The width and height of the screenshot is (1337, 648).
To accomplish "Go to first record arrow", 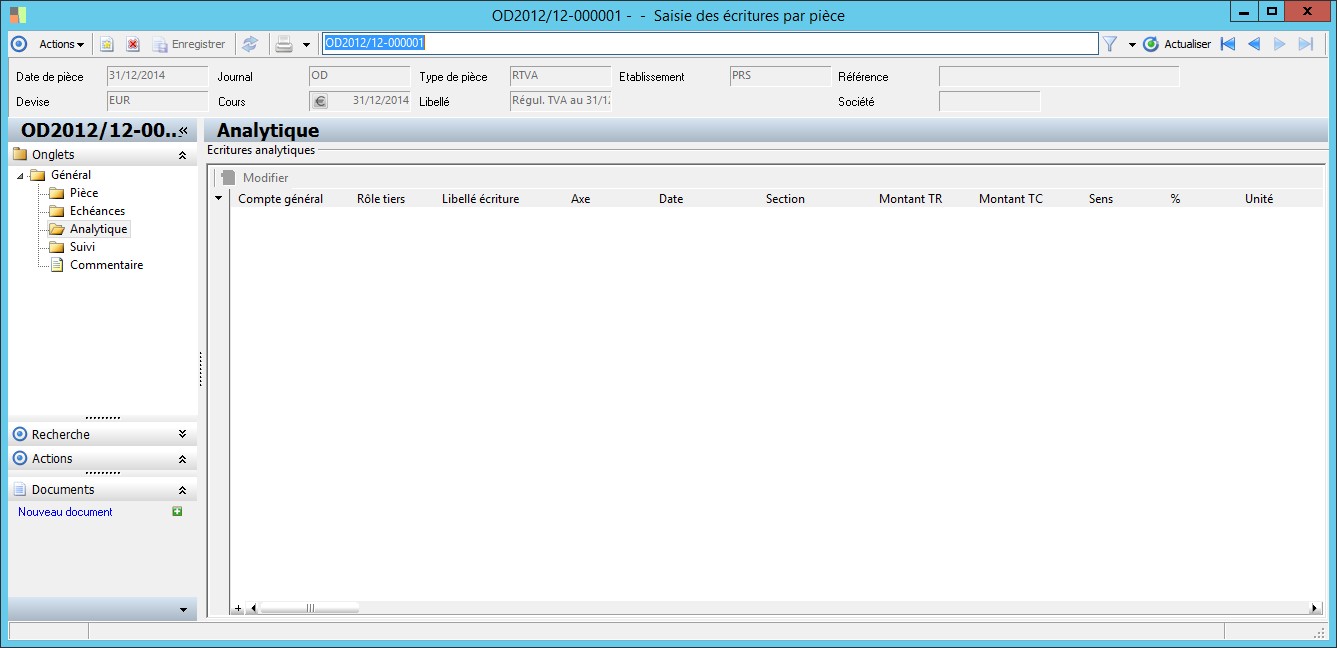I will point(1228,44).
